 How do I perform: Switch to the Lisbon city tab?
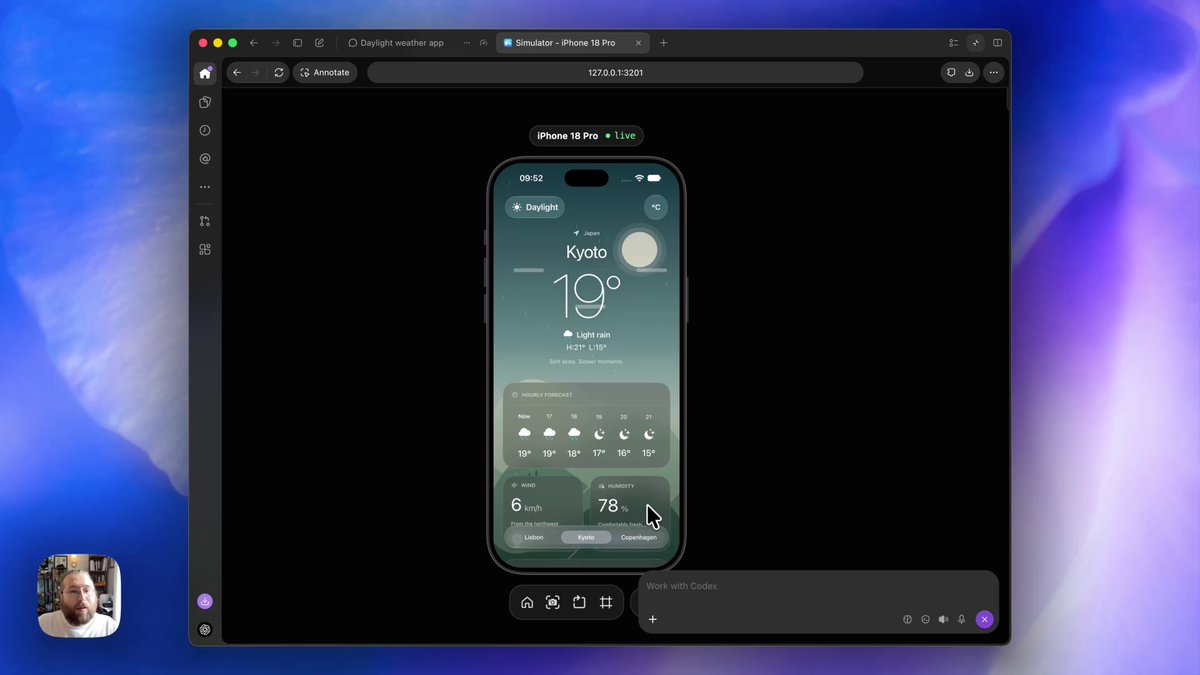tap(534, 537)
